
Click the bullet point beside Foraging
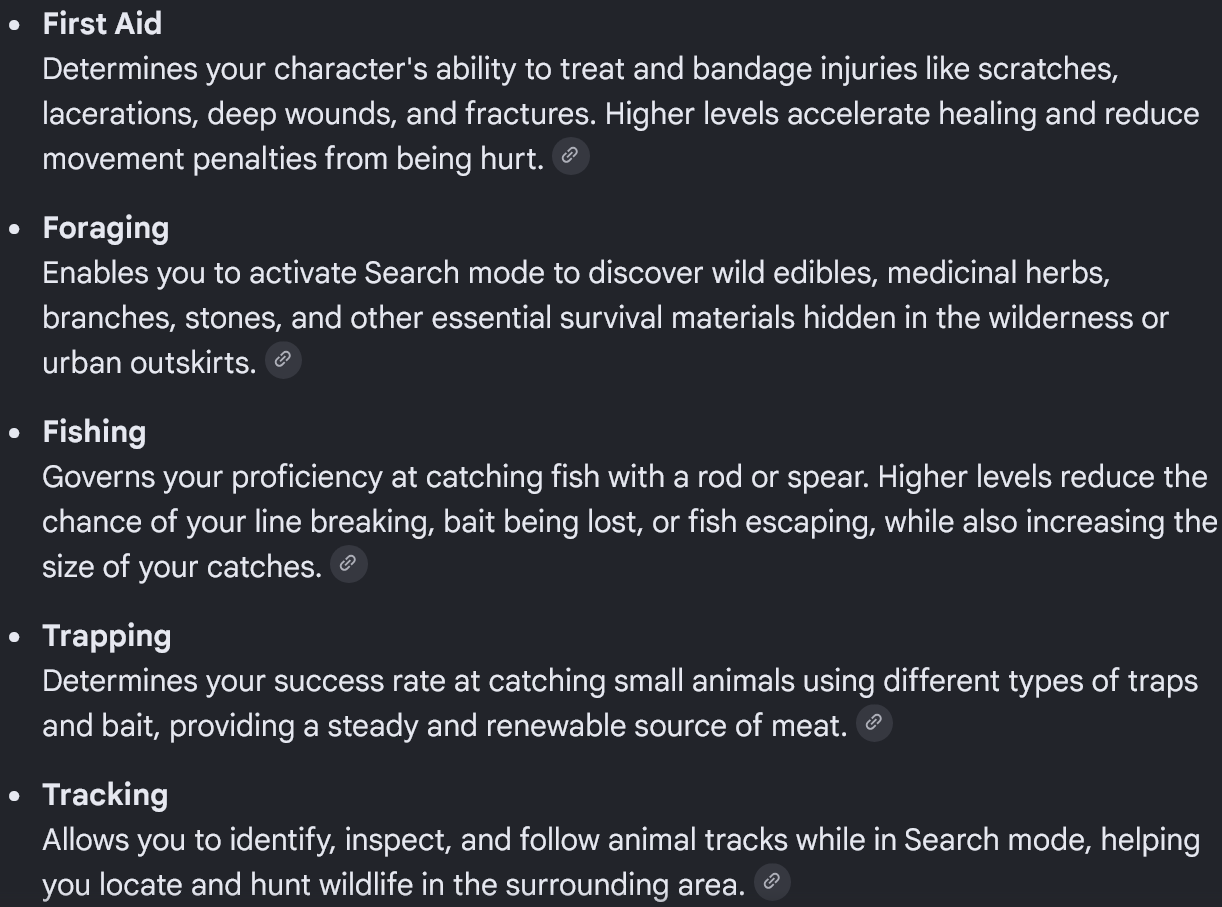tap(15, 229)
